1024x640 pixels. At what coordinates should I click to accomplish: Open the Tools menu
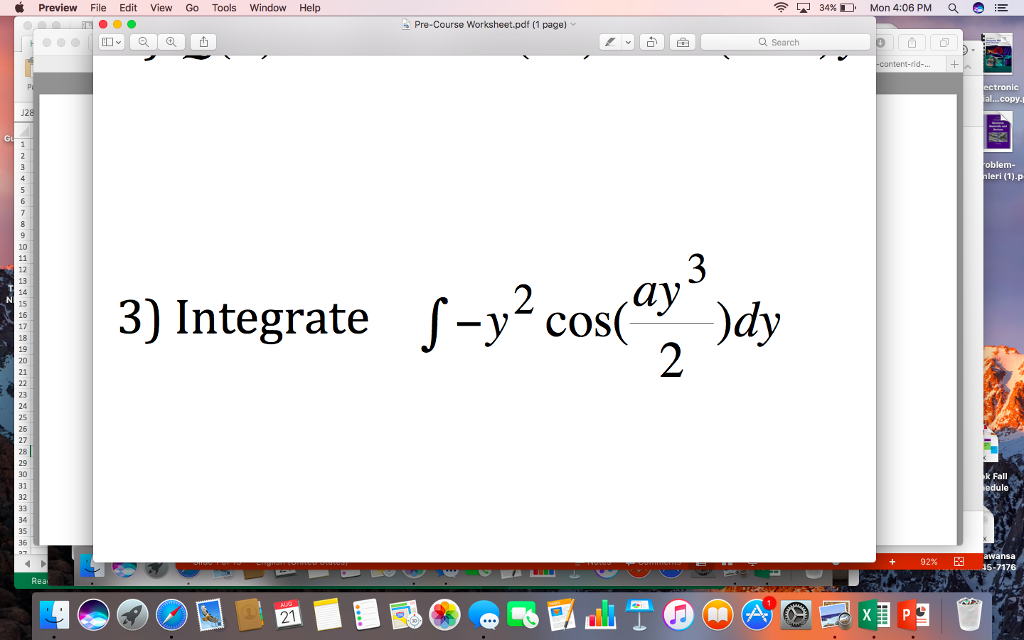point(223,7)
